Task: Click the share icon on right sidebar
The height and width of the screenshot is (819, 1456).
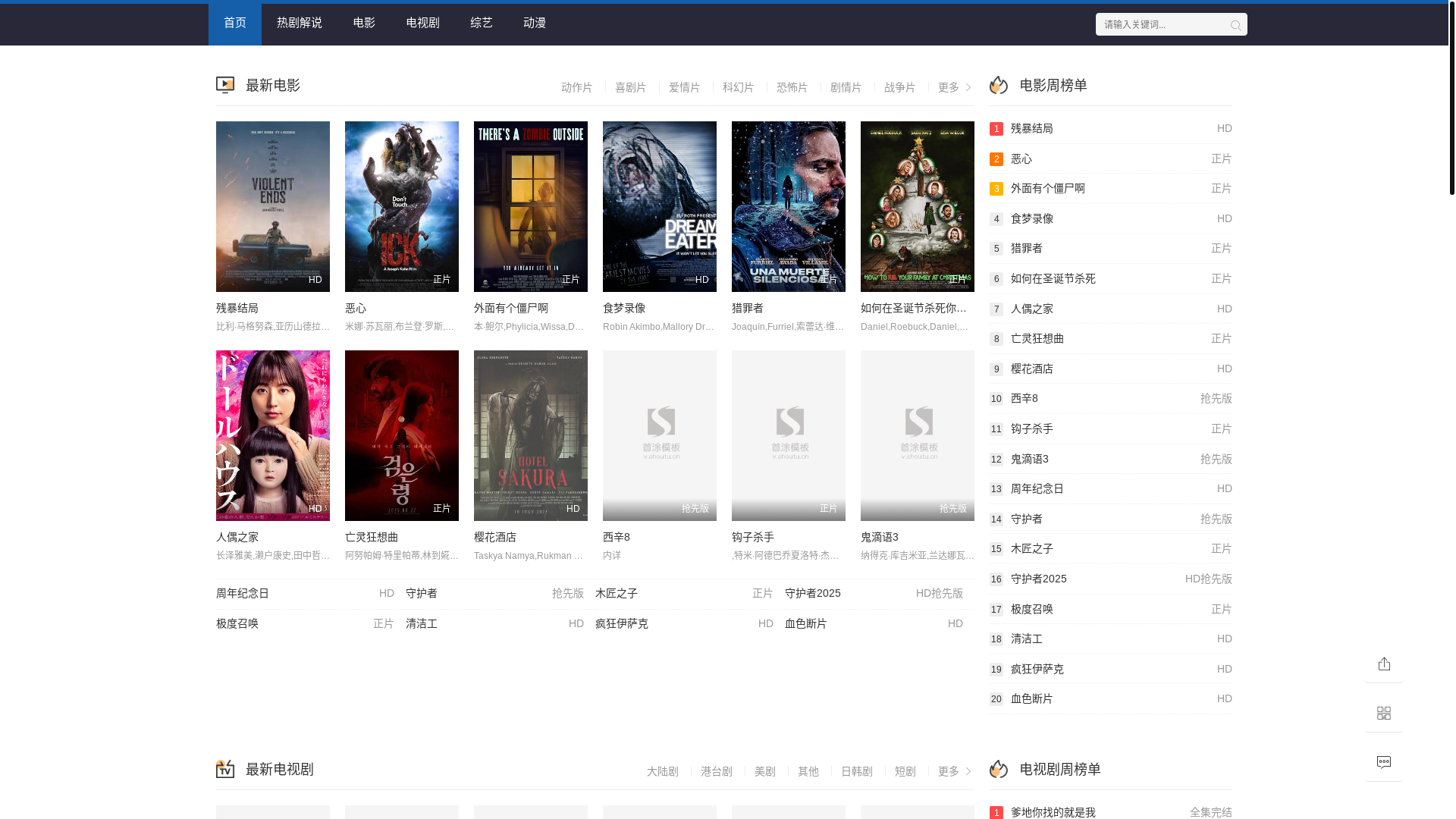Action: click(x=1384, y=664)
